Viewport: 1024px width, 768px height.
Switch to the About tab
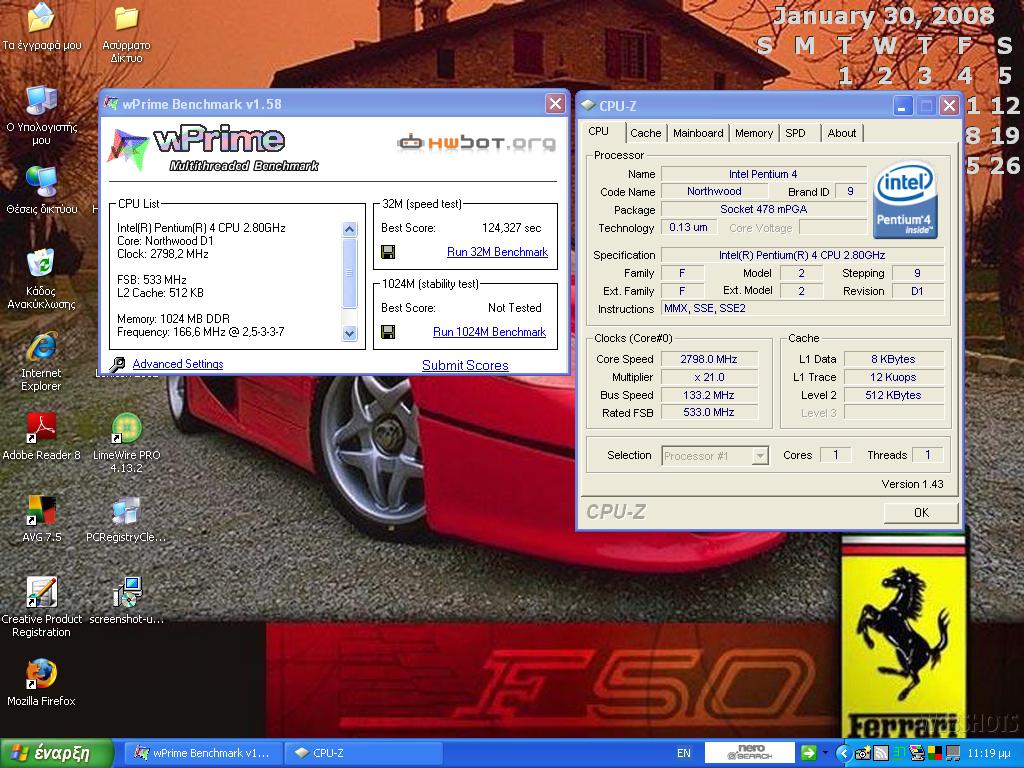pos(842,133)
